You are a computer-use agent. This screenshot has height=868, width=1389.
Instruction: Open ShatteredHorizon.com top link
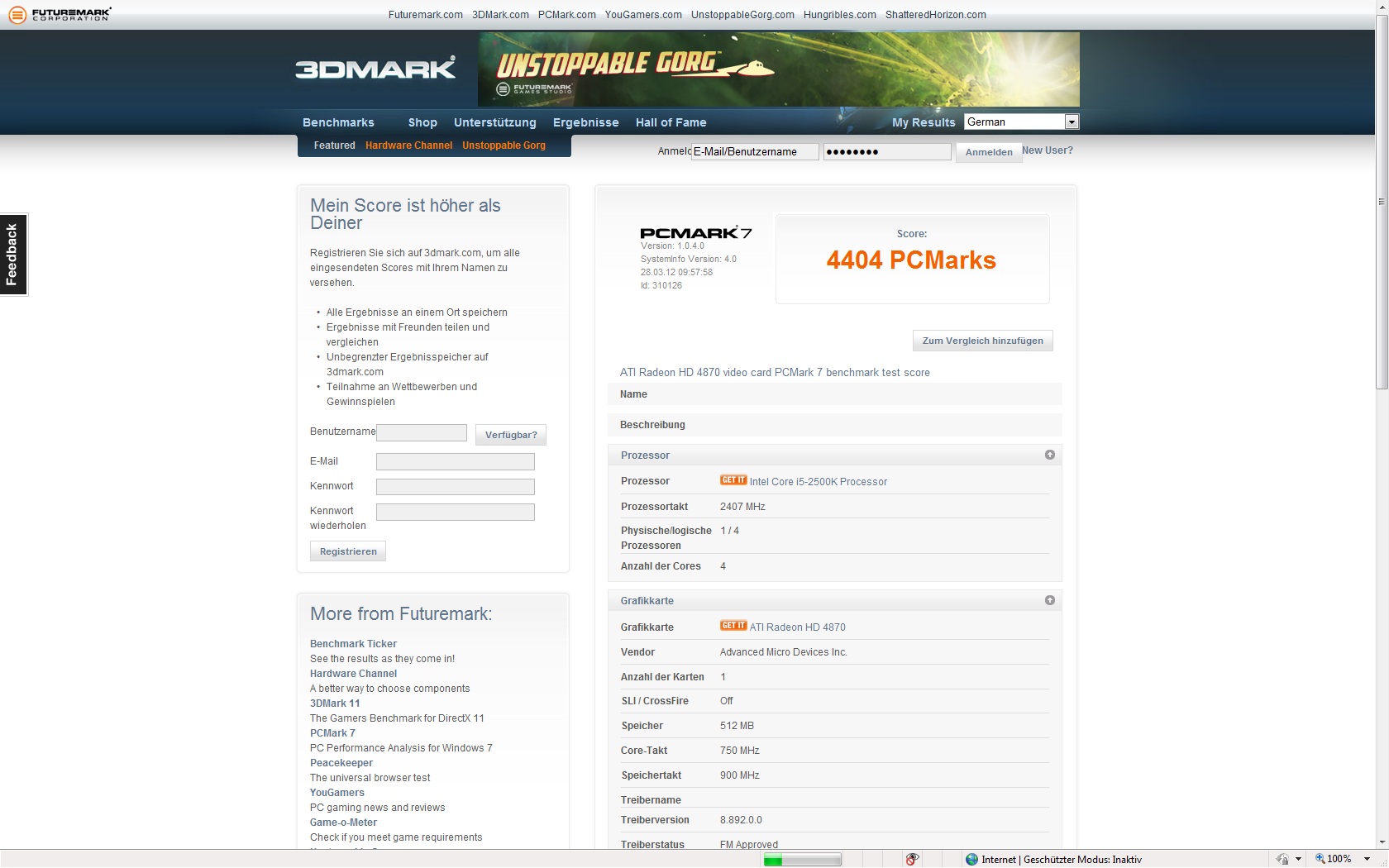pos(936,15)
